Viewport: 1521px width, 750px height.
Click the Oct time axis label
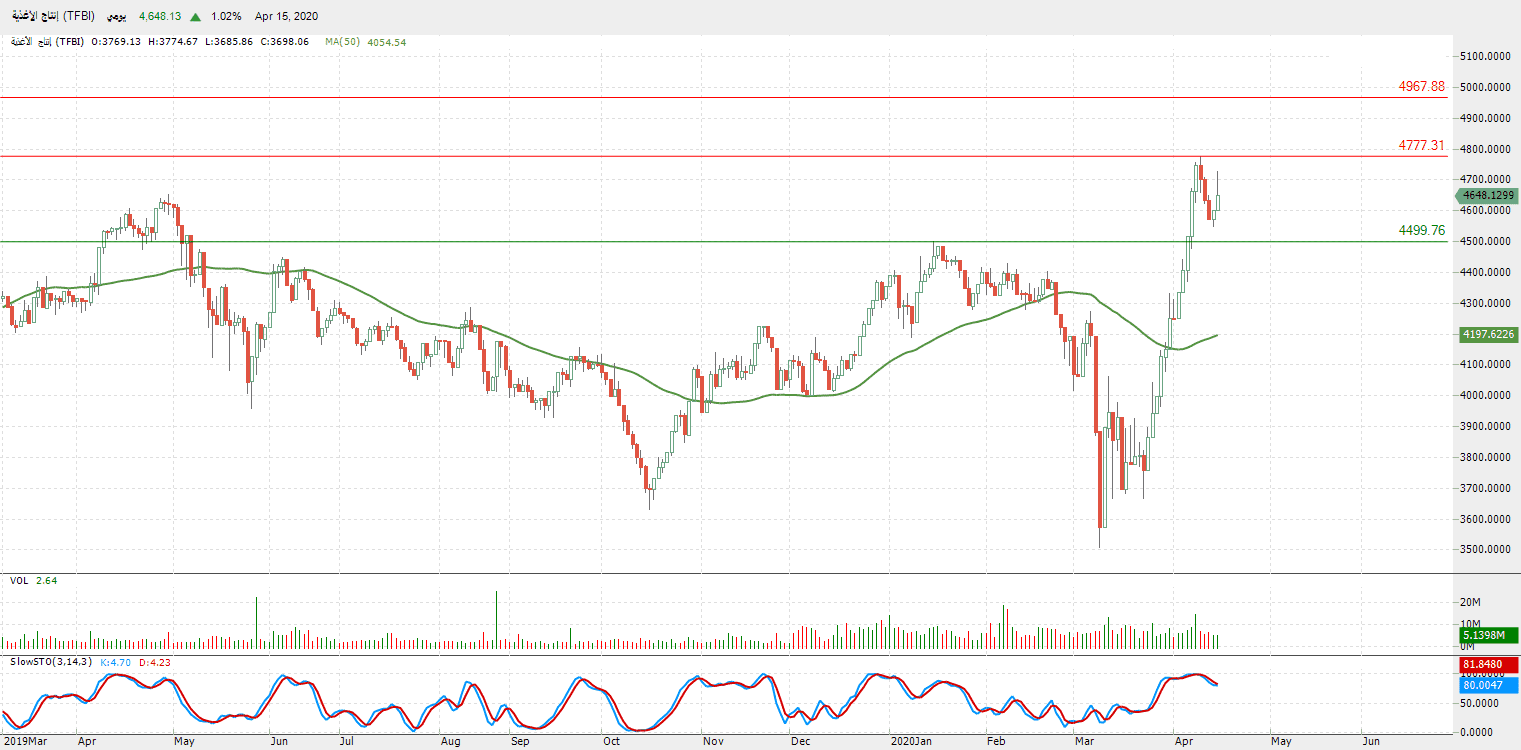coord(612,742)
